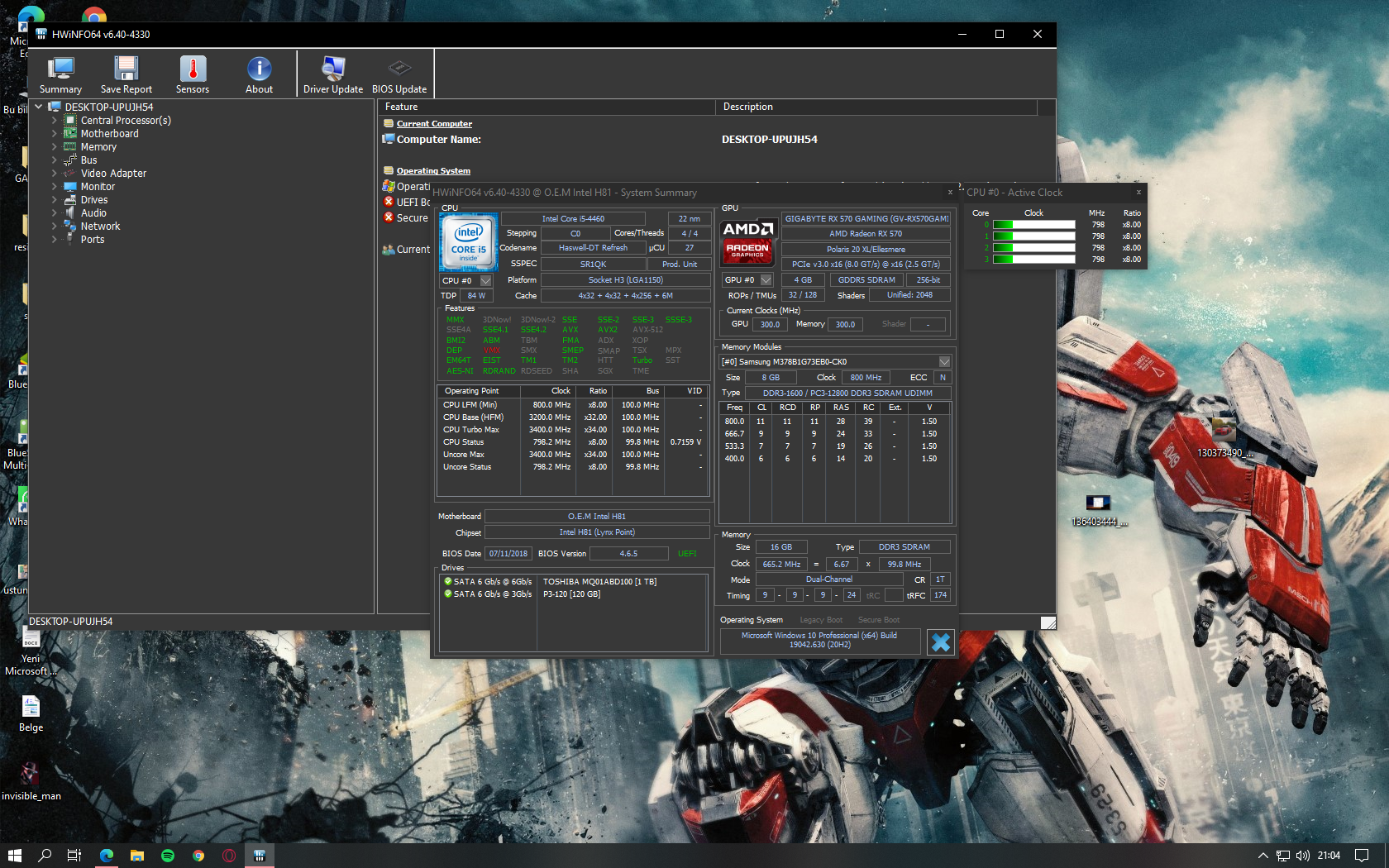Viewport: 1389px width, 868px height.
Task: Click the Save Report floppy icon
Action: point(126,74)
